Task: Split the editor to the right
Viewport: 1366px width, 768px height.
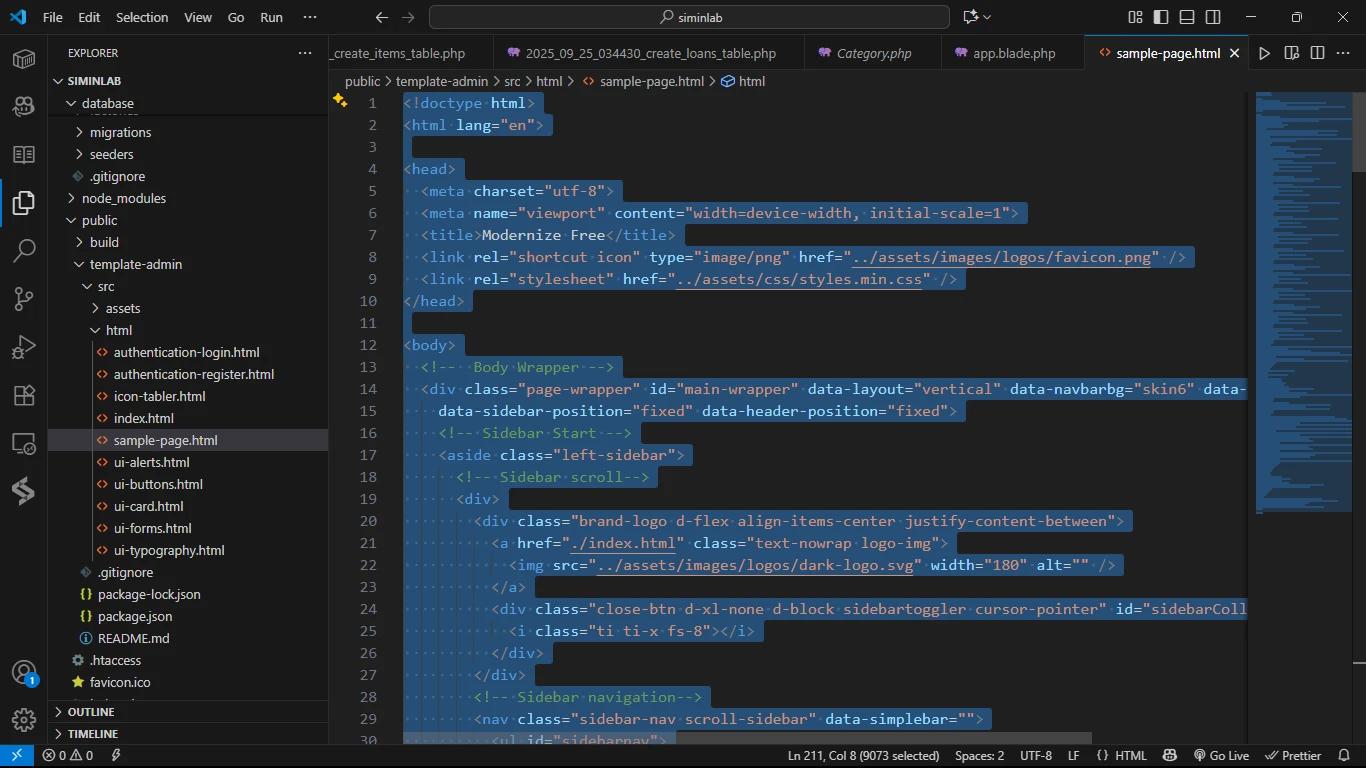Action: click(1318, 53)
